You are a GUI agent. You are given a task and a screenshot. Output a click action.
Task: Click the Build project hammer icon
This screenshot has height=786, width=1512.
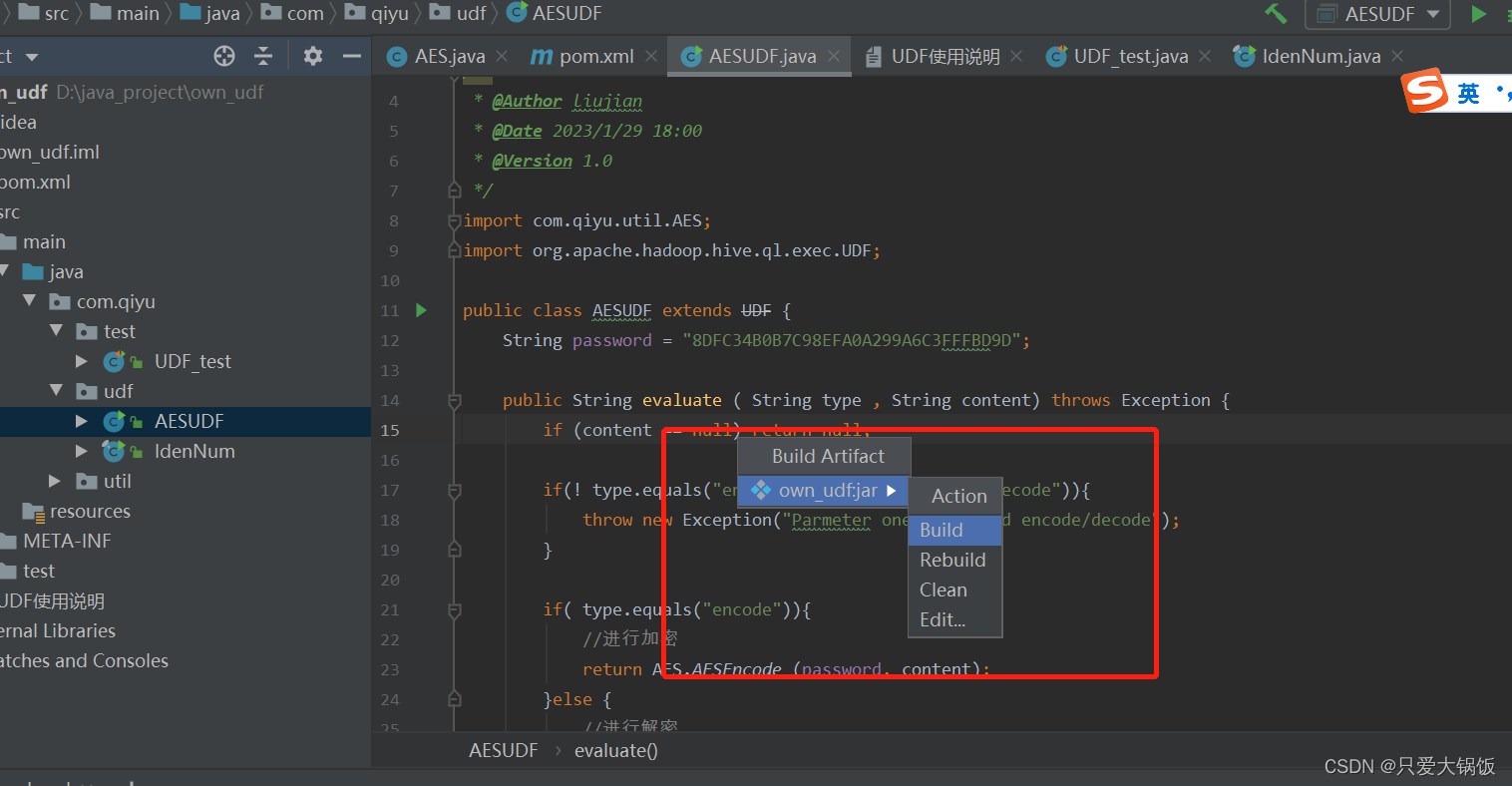pyautogui.click(x=1276, y=14)
